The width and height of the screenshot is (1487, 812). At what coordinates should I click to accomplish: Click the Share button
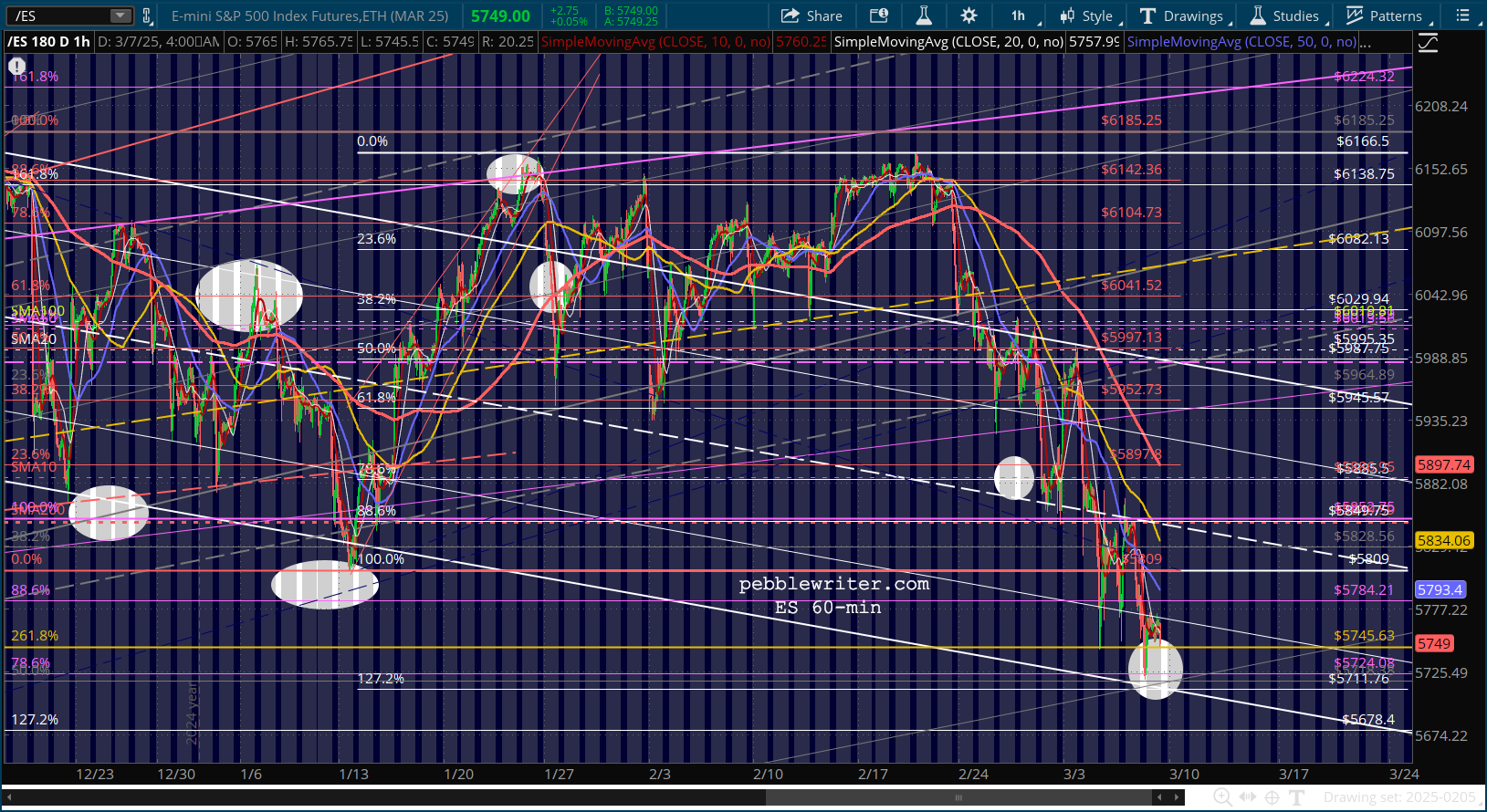[812, 16]
